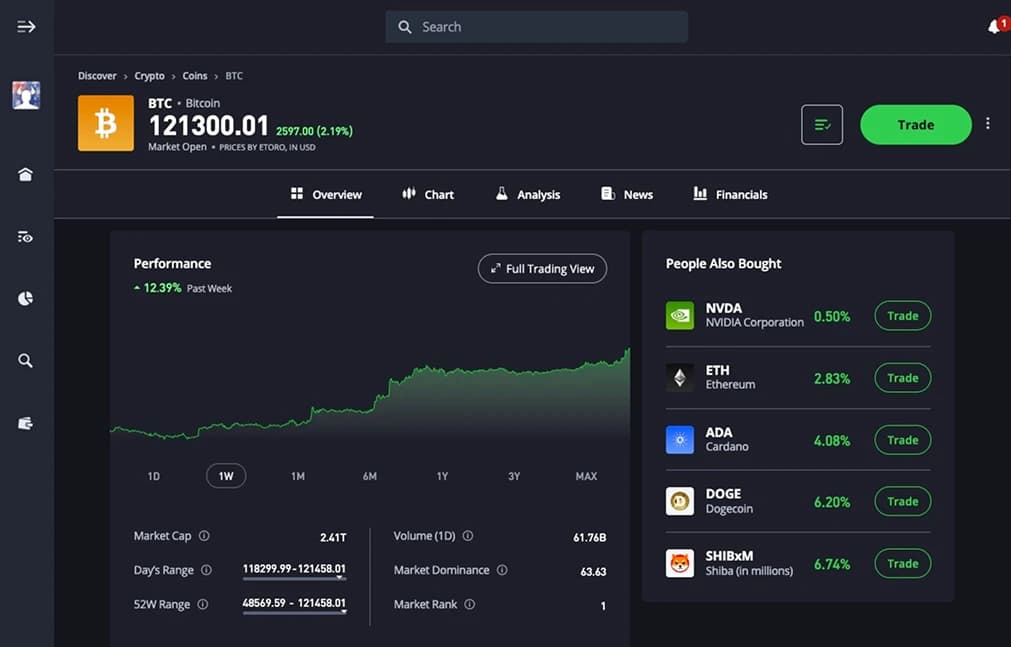Click the Search magnifier in the sidebar
1011x647 pixels.
25,360
